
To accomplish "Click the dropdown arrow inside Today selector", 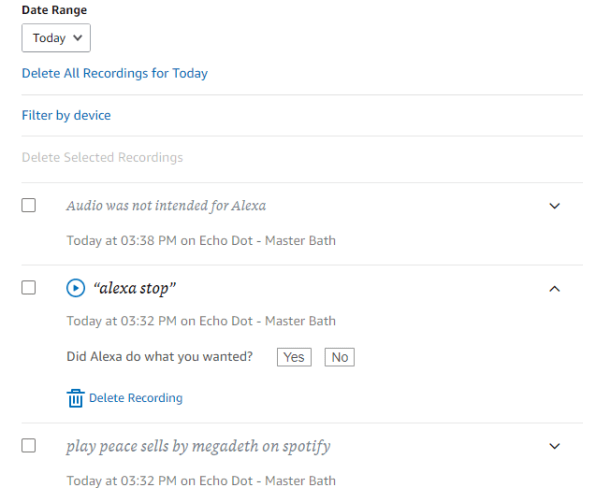I will tap(78, 38).
